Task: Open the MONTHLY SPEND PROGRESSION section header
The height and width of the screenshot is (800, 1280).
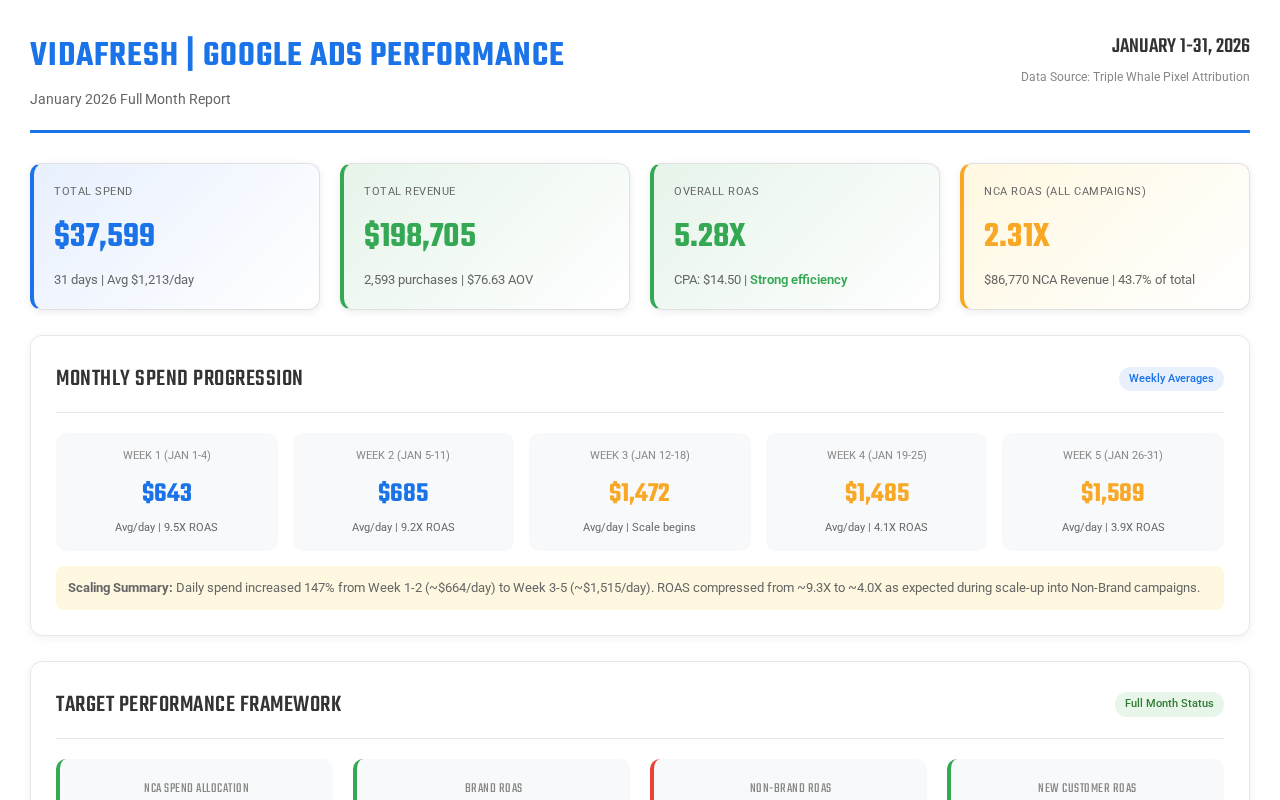Action: coord(179,377)
